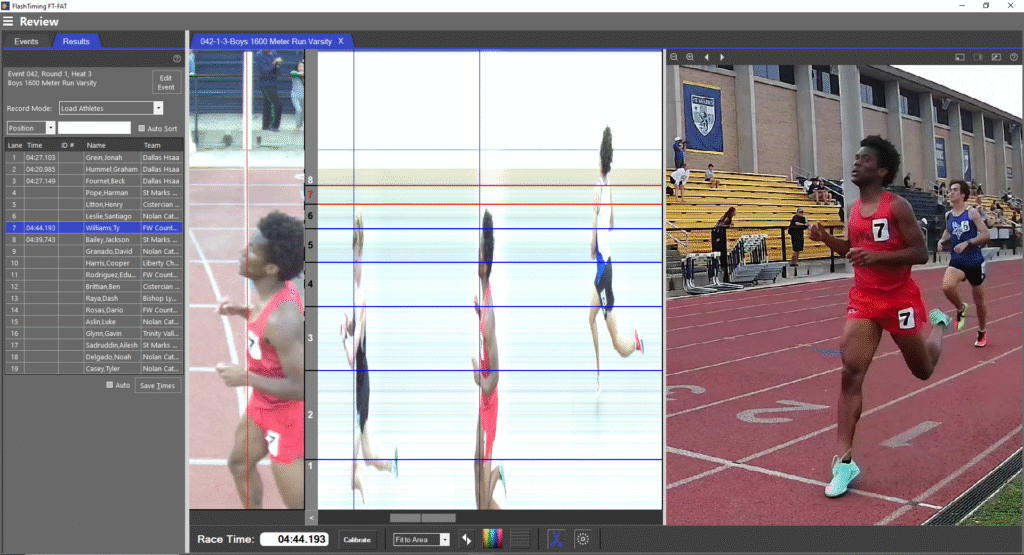1024x555 pixels.
Task: Select row Litton, Henry
Action: [93, 204]
